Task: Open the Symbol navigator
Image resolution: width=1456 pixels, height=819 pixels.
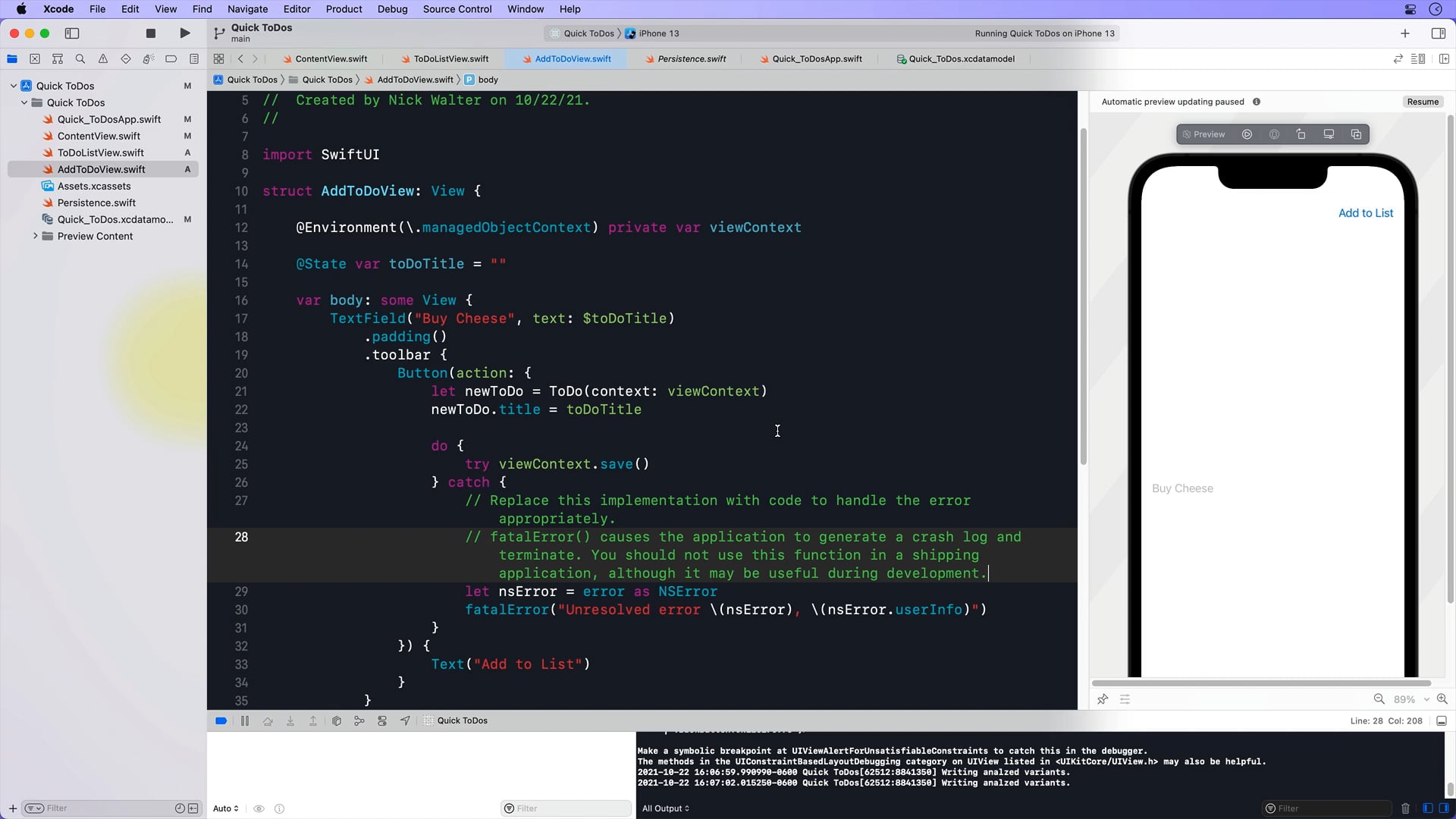Action: coord(58,58)
